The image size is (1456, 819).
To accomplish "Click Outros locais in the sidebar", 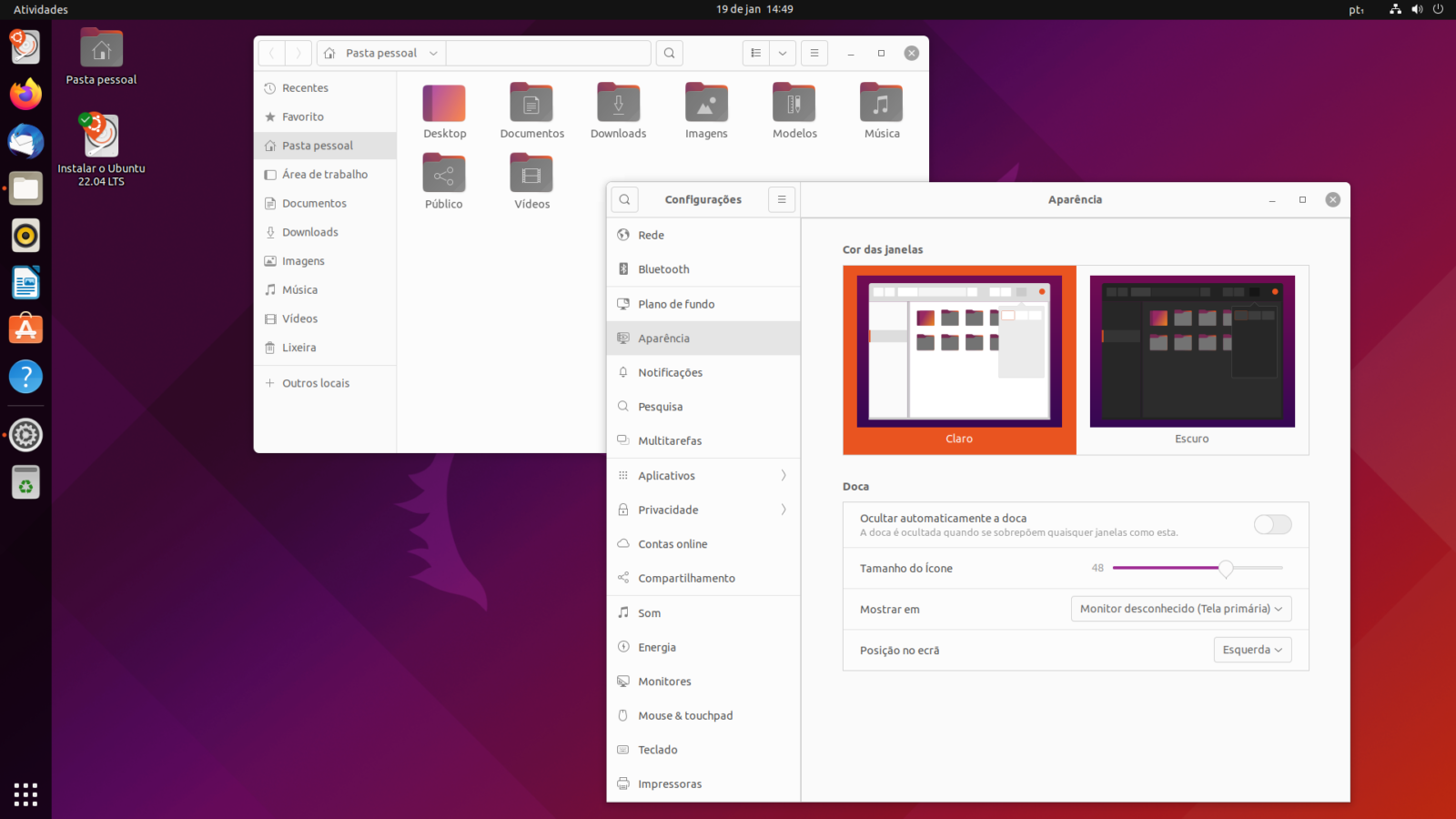I will coord(314,382).
